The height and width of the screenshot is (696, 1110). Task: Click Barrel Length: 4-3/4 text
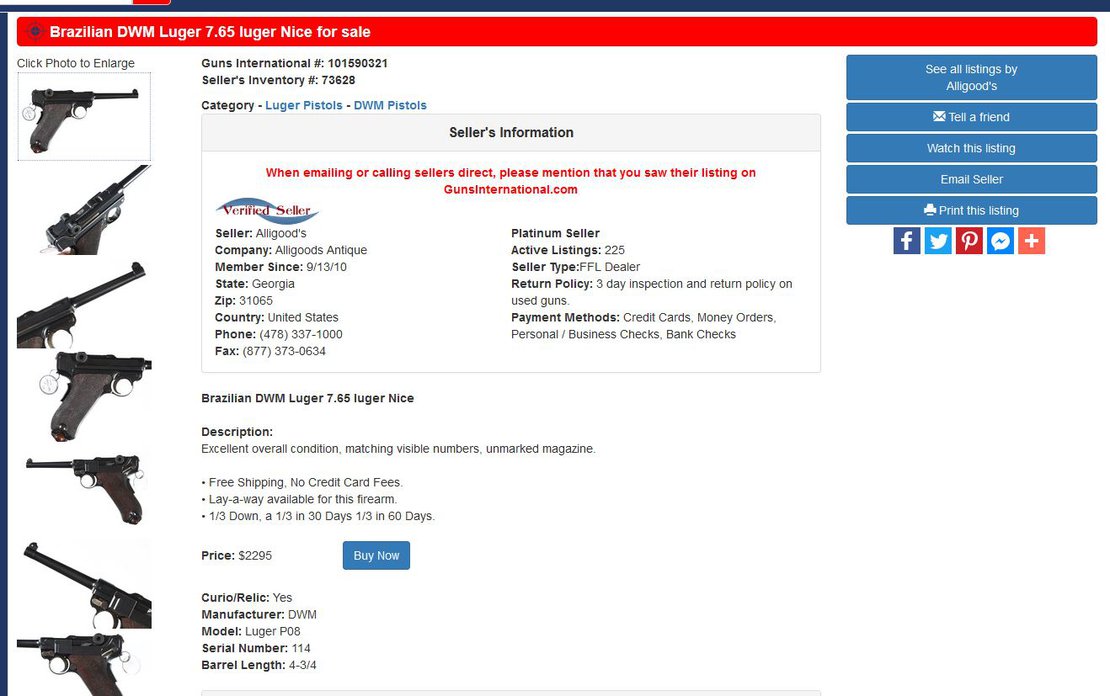258,665
